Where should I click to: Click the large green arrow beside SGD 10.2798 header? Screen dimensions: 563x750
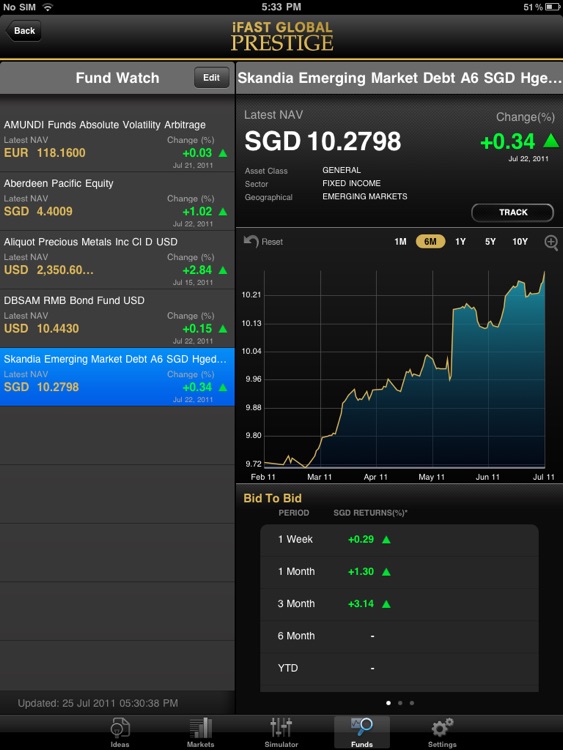tap(552, 141)
